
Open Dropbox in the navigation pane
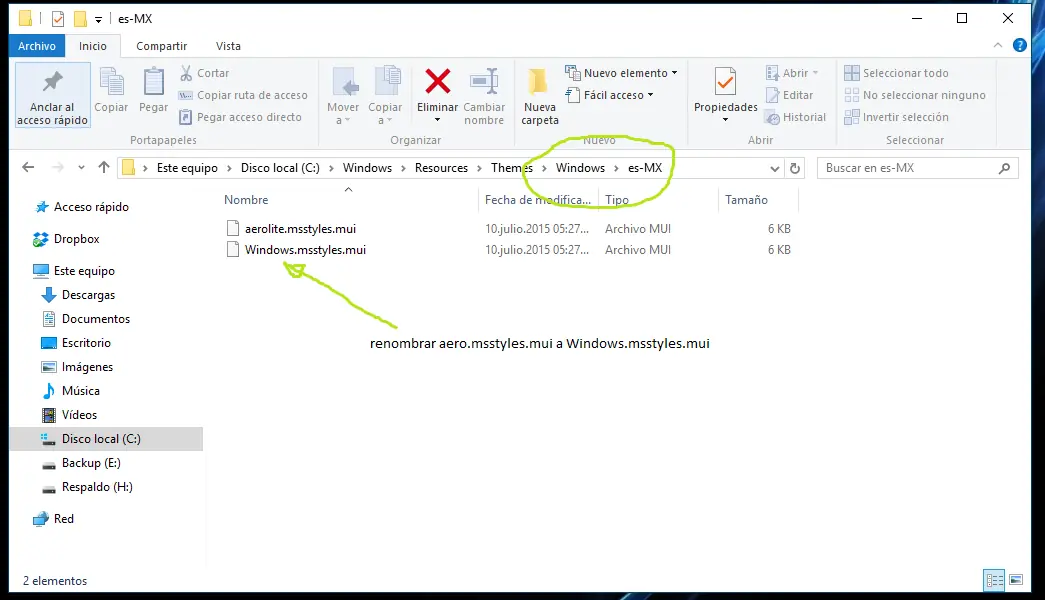click(67, 239)
